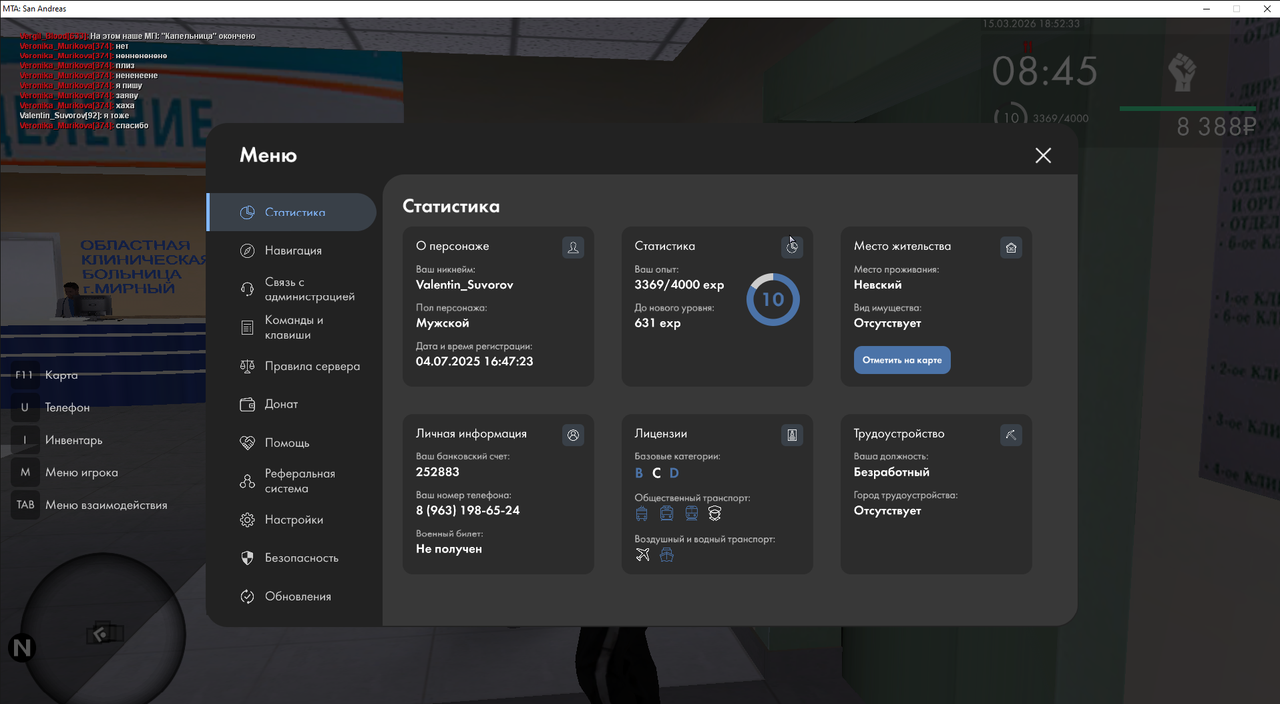Click the I Инвентарь hint

pos(57,440)
